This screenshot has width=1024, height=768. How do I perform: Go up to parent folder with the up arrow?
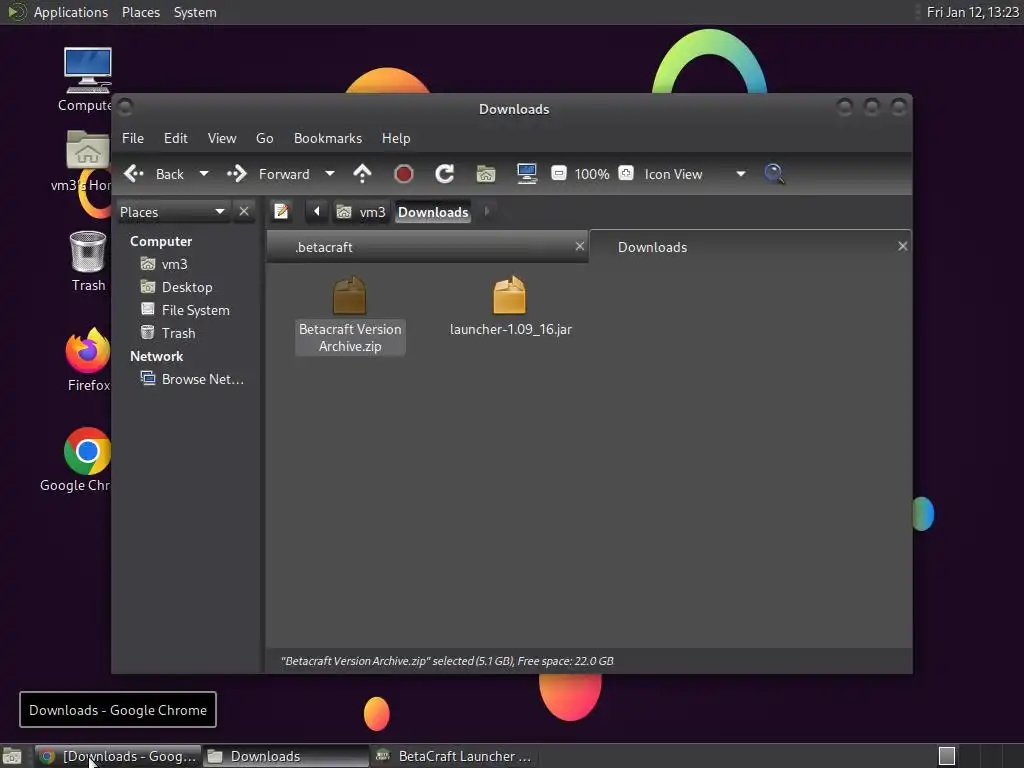tap(362, 174)
